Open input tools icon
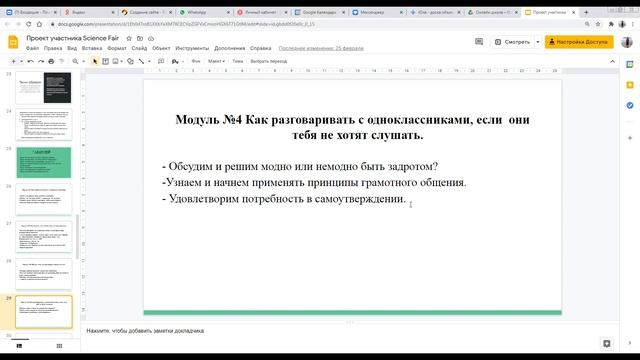Viewport: 640px width, 360px height. pos(175,61)
